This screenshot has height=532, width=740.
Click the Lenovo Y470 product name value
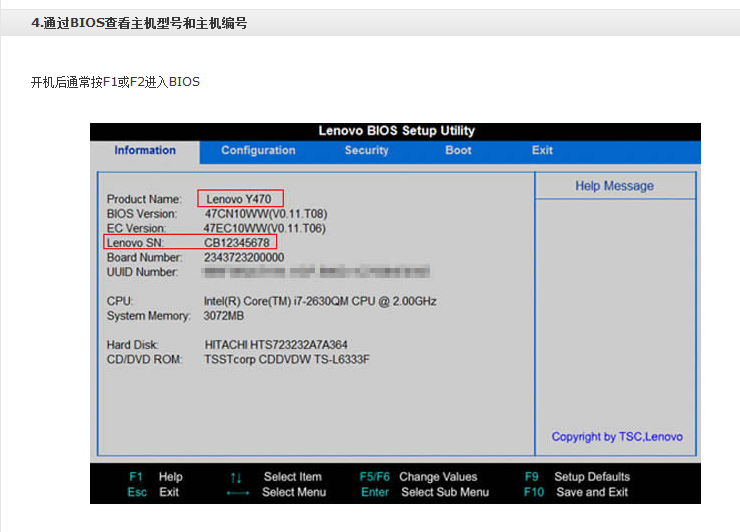[x=239, y=199]
